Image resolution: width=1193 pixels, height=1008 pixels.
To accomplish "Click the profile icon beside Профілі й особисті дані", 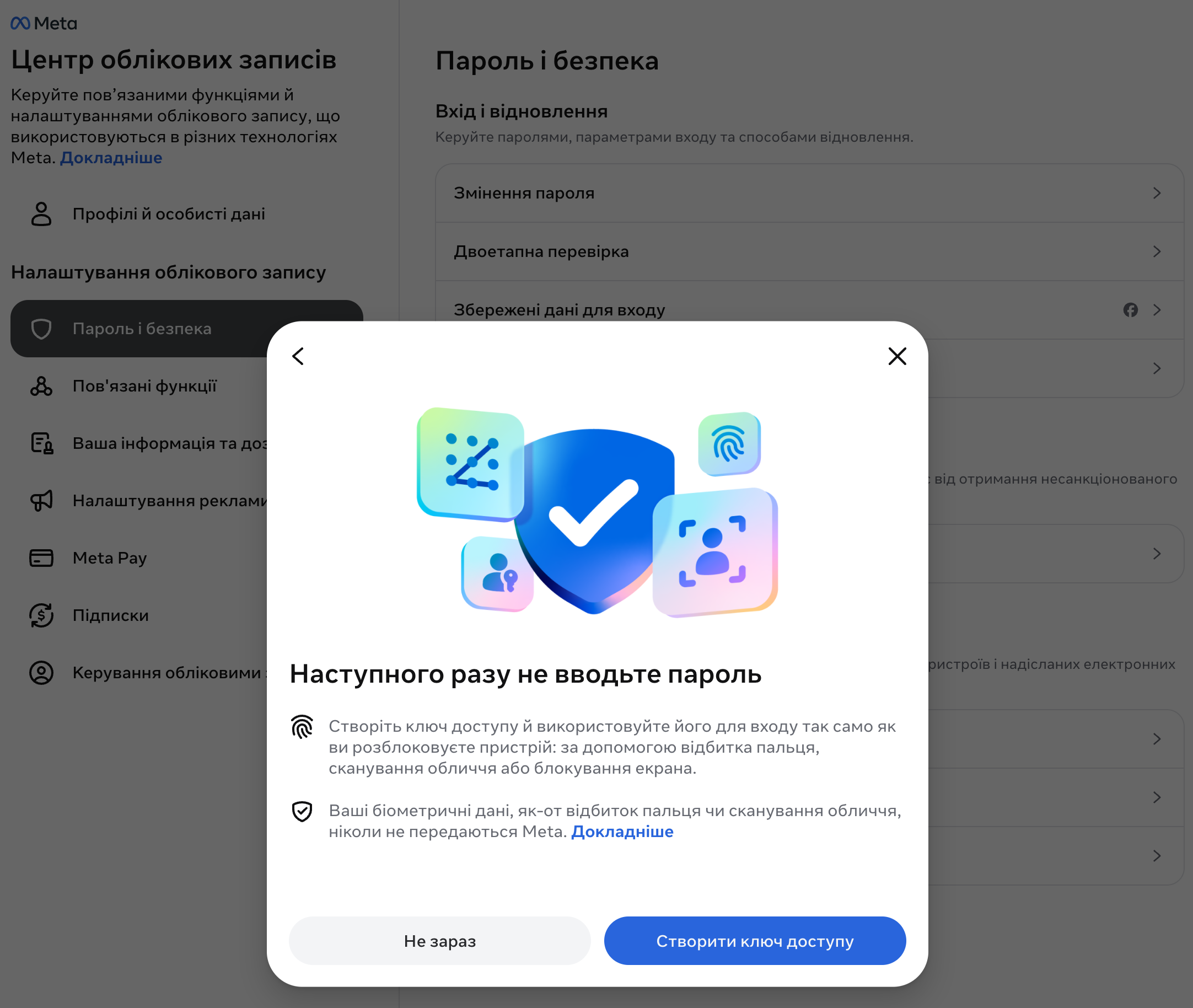I will (41, 214).
